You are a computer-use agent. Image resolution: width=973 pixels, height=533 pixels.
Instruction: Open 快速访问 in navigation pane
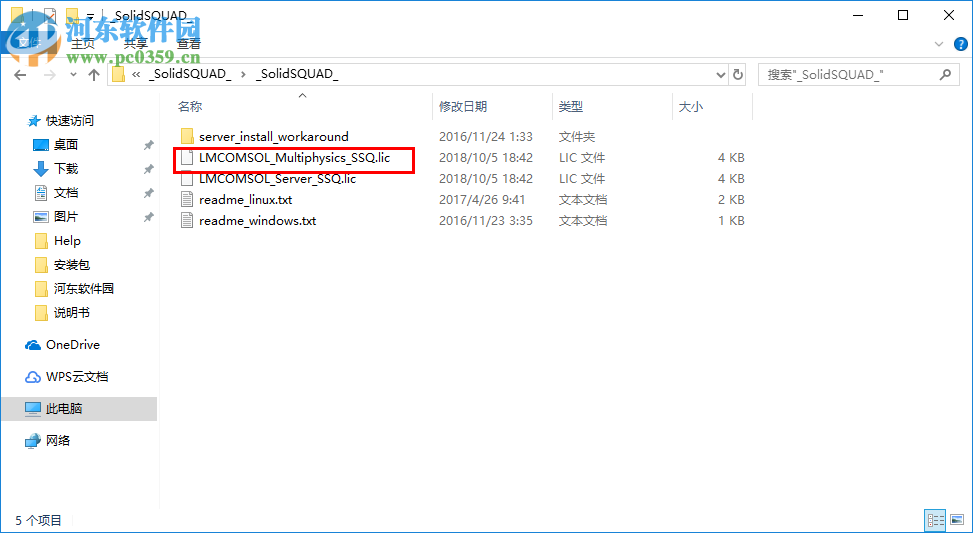(70, 121)
